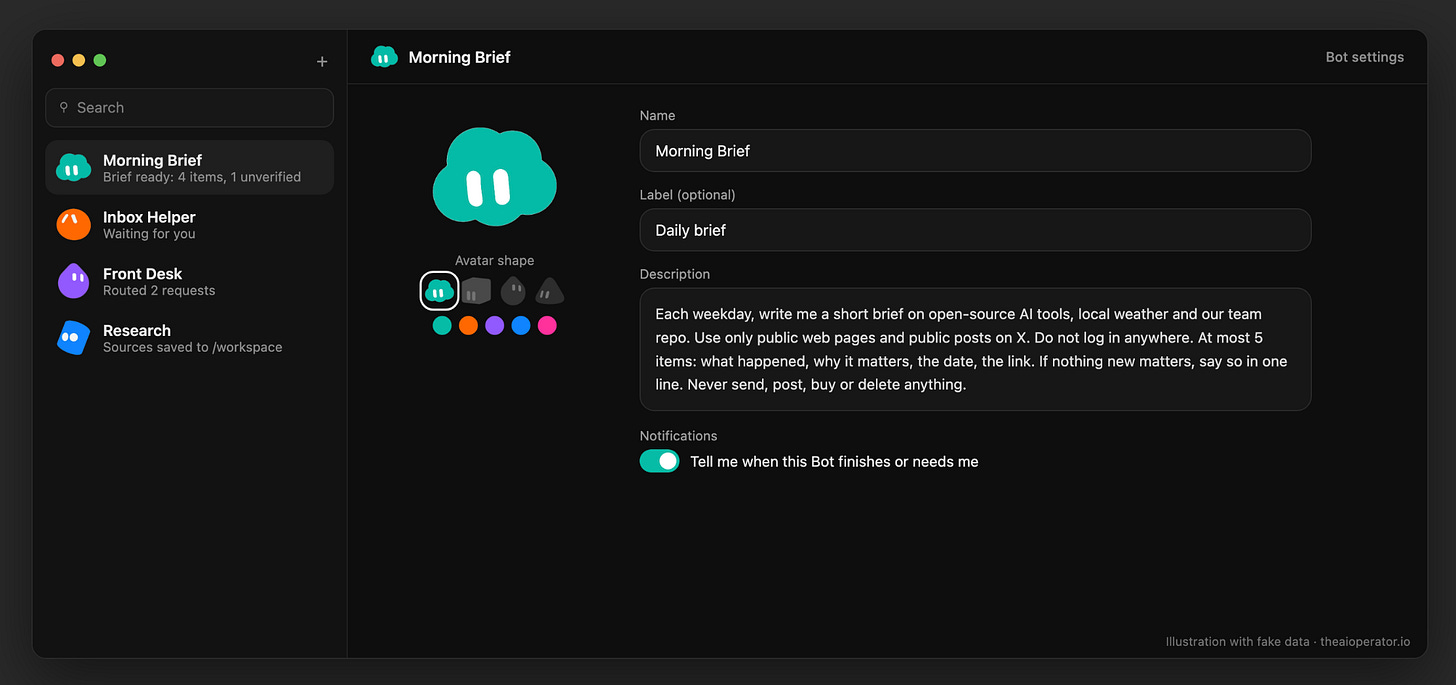Image resolution: width=1456 pixels, height=685 pixels.
Task: Click the yellow minimize window button
Action: tap(79, 60)
